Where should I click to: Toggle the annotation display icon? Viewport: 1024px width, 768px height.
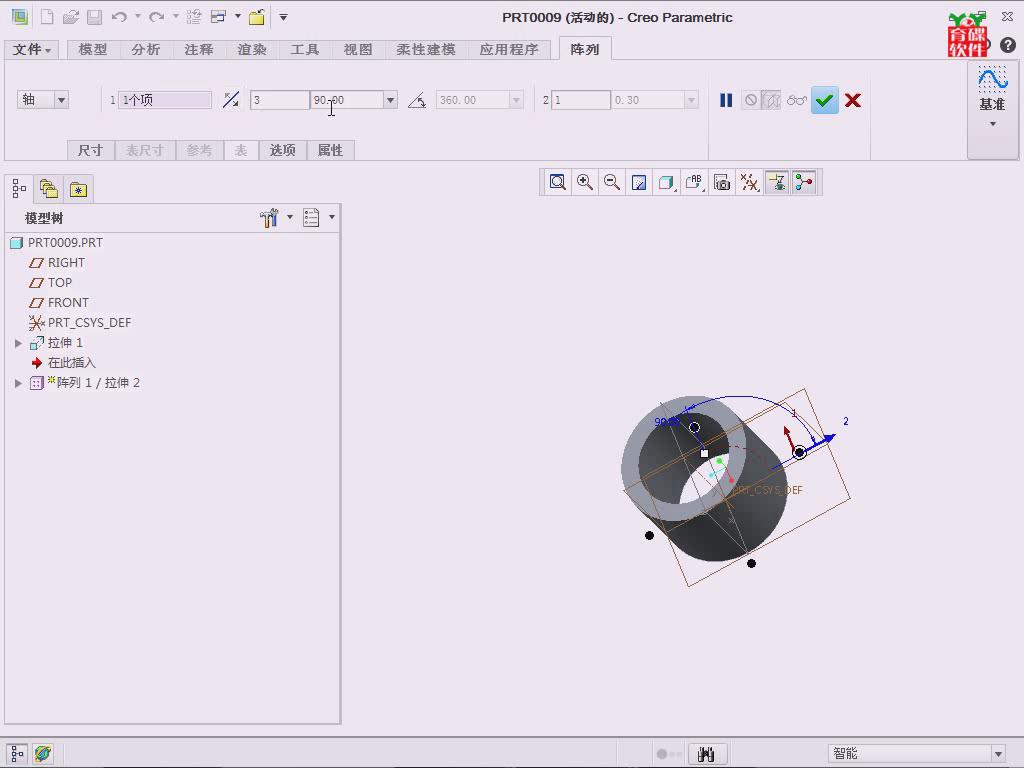[777, 182]
